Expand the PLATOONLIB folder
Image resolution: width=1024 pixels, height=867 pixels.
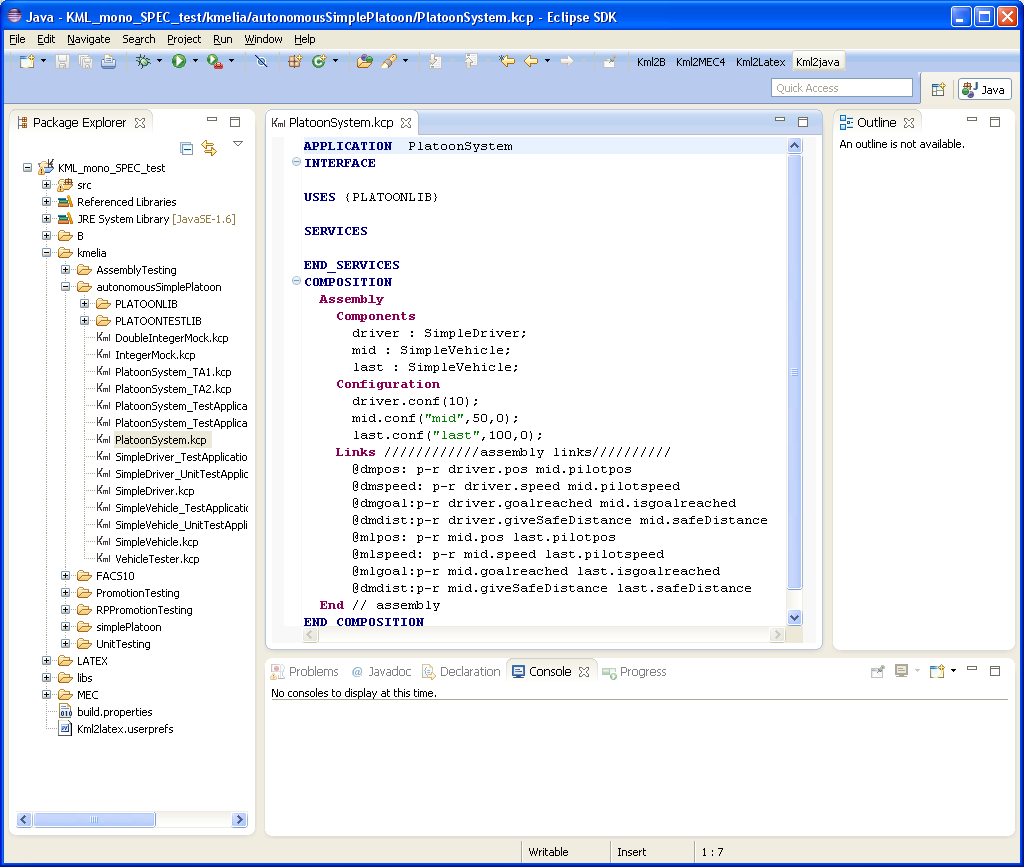[85, 304]
